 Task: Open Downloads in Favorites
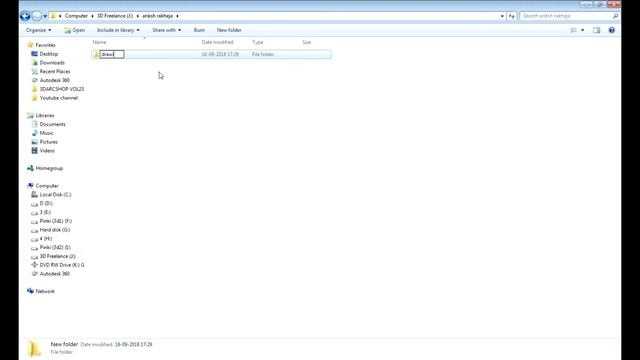pyautogui.click(x=52, y=63)
